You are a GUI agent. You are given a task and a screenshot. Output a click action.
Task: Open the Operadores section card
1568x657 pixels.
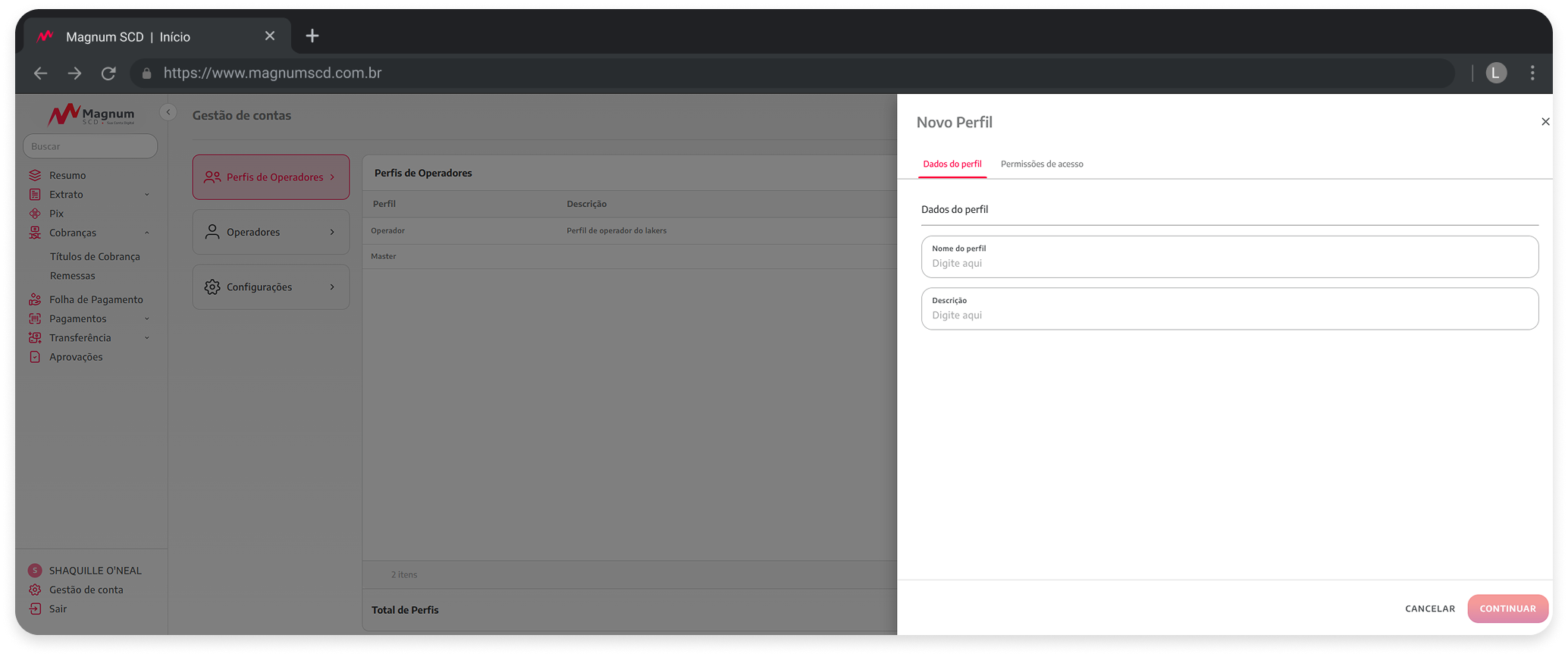click(271, 232)
